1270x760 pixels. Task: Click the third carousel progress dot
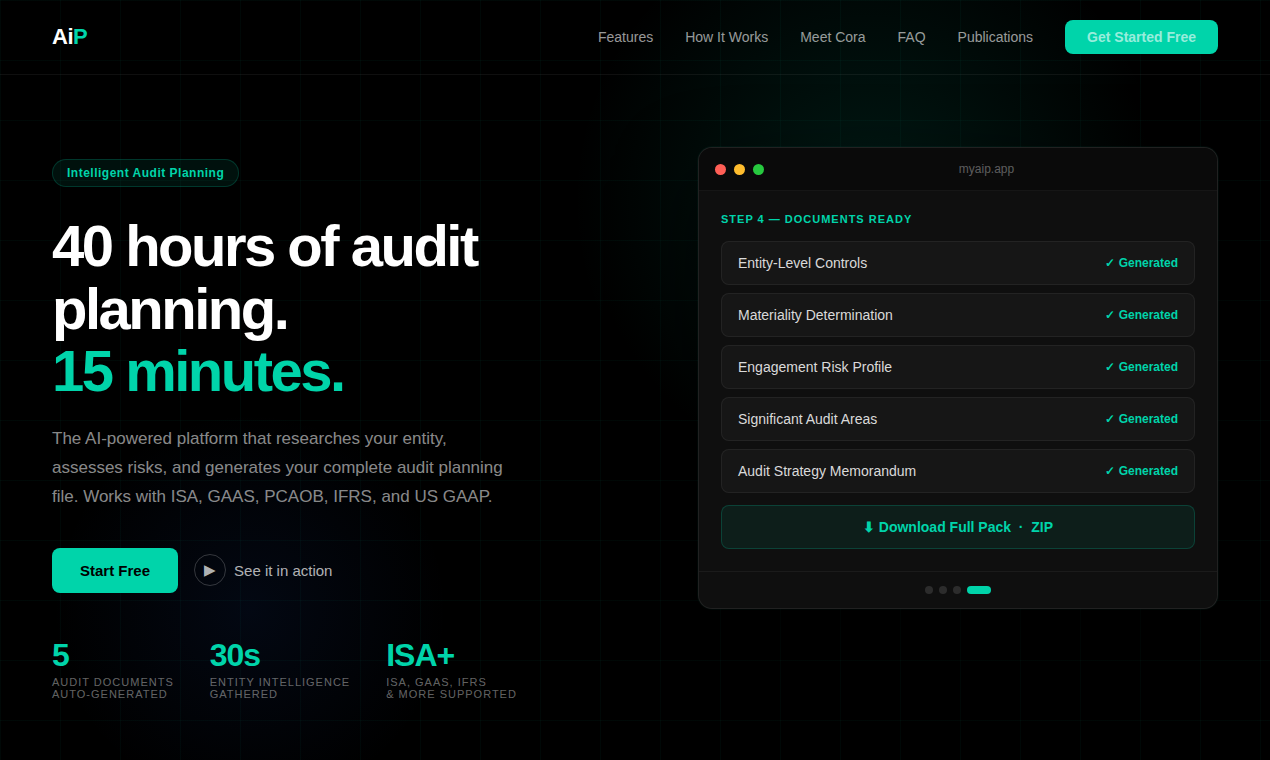(x=957, y=590)
